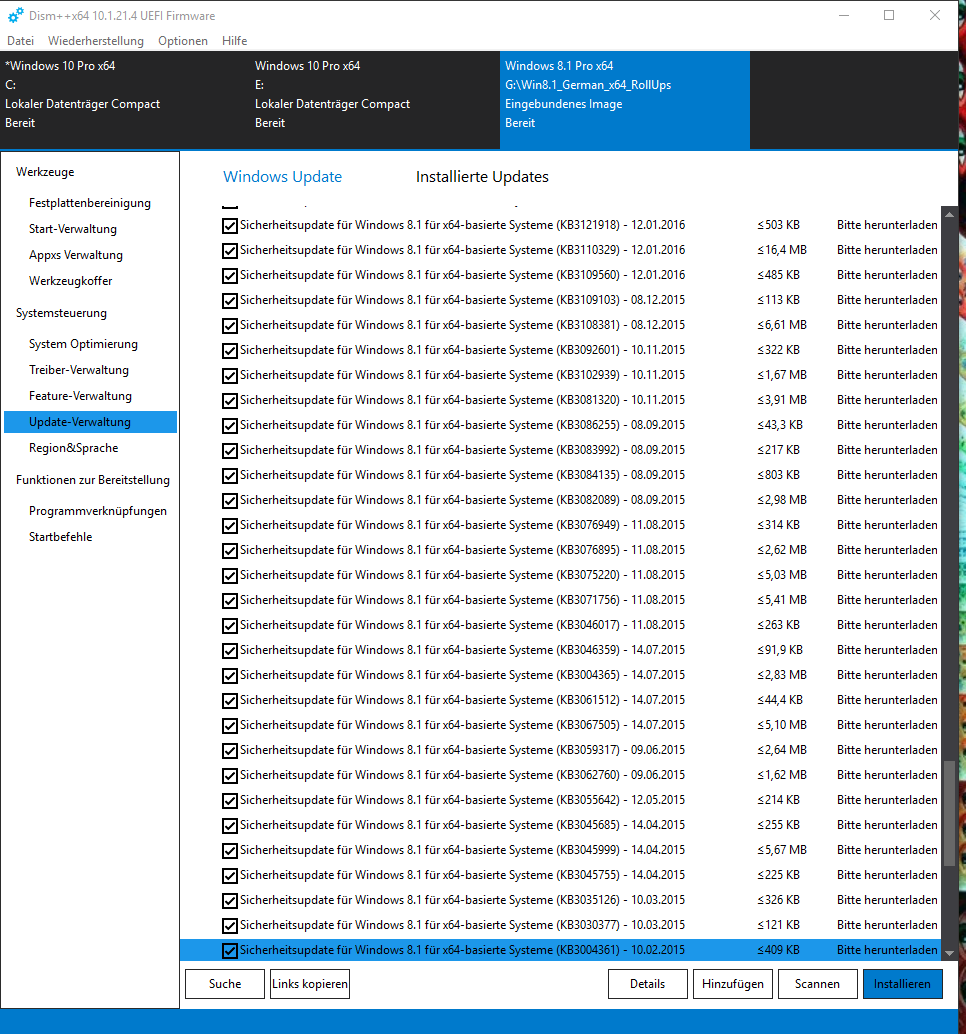The width and height of the screenshot is (966, 1034).
Task: Toggle checkbox for update KB3086255
Action: [x=229, y=426]
